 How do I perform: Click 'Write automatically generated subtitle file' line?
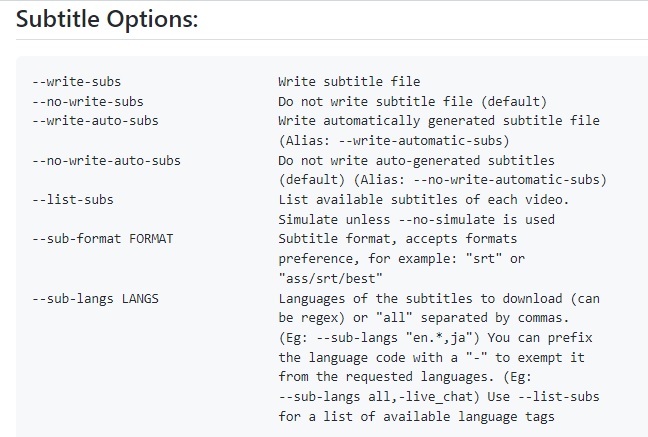(439, 120)
